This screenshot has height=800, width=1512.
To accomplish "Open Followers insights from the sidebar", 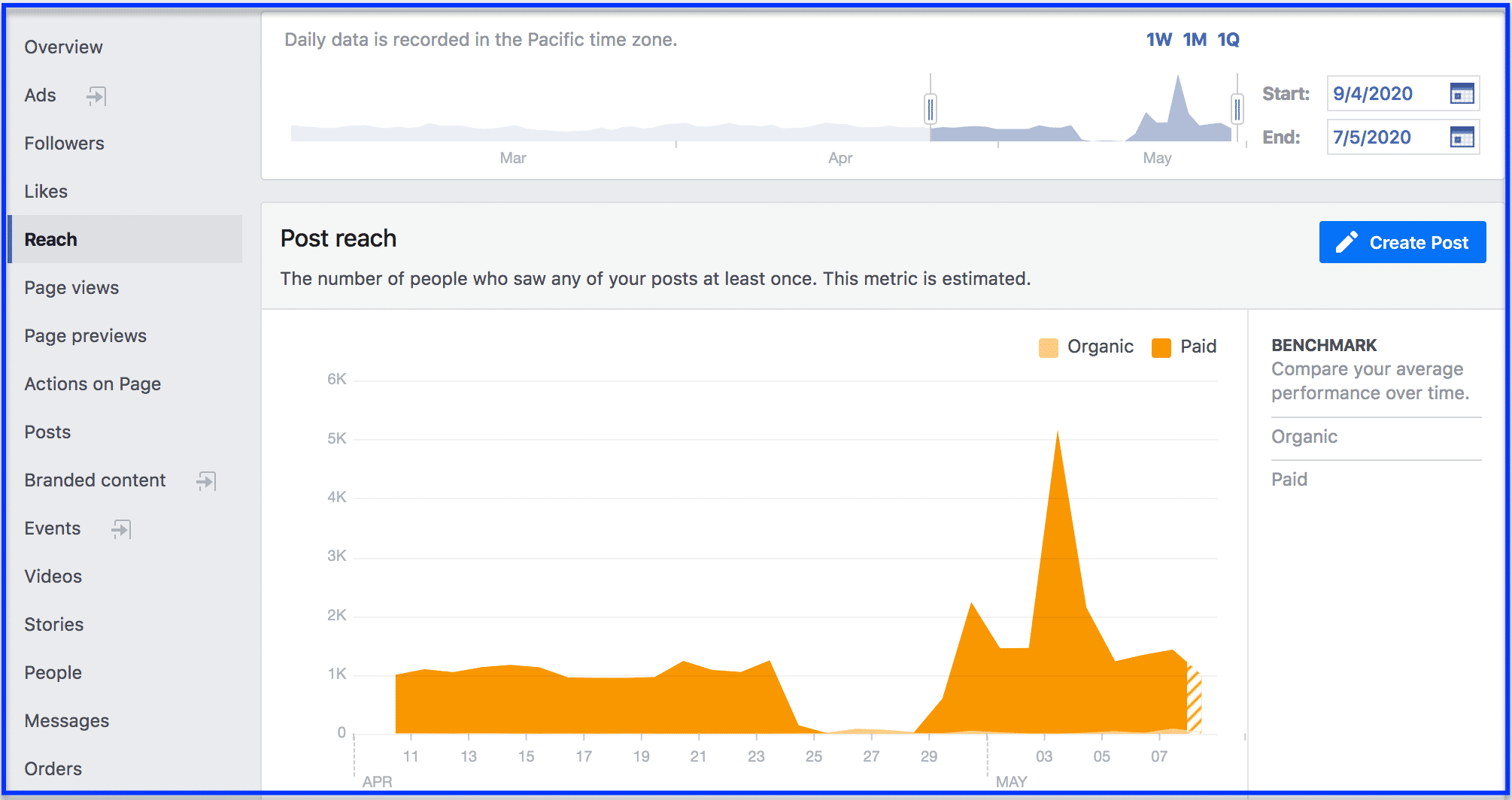I will (x=64, y=144).
